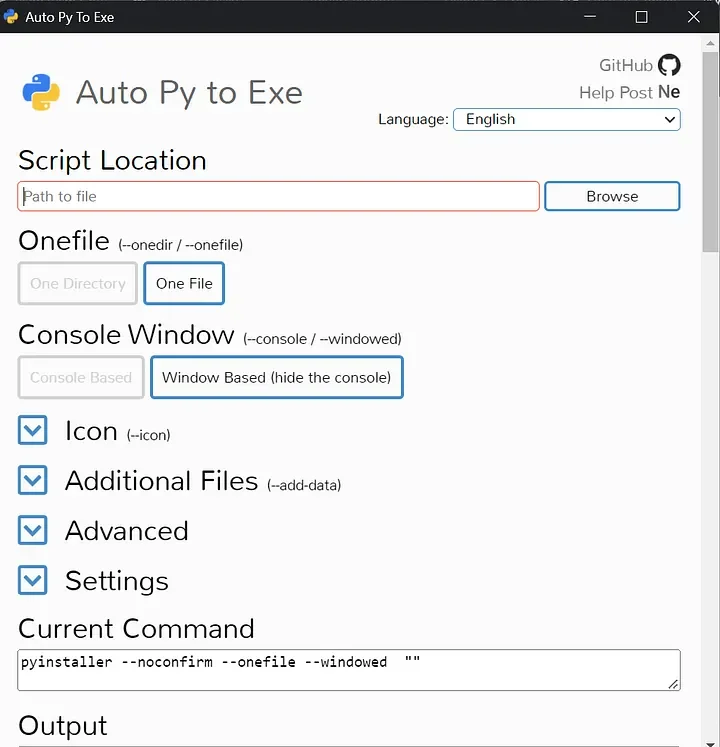The height and width of the screenshot is (747, 720).
Task: Select Window Based (hide the console)
Action: click(x=277, y=377)
